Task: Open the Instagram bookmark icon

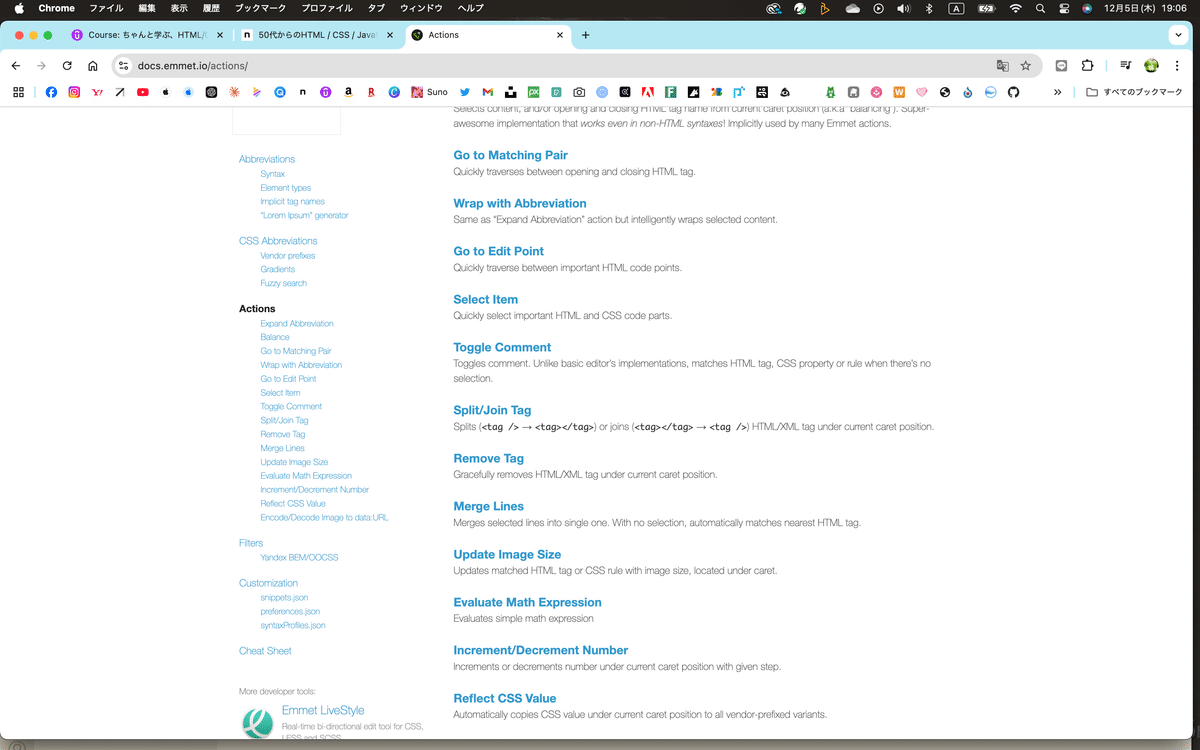Action: tap(74, 92)
